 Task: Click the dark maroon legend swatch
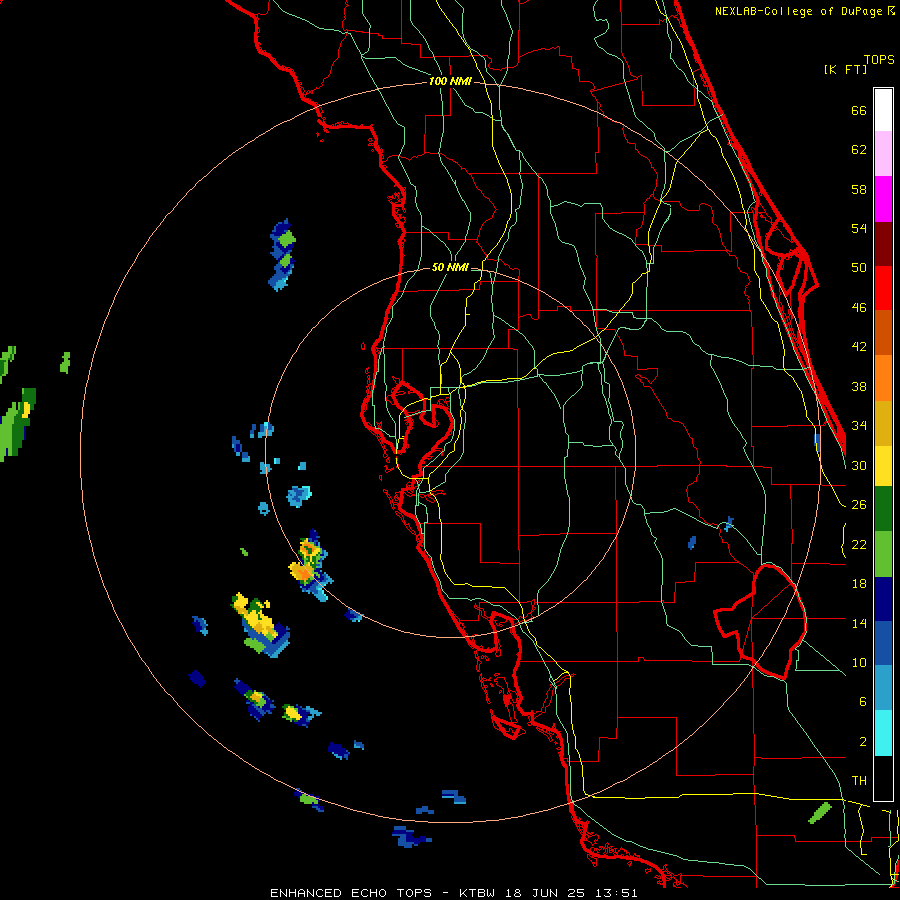[883, 243]
